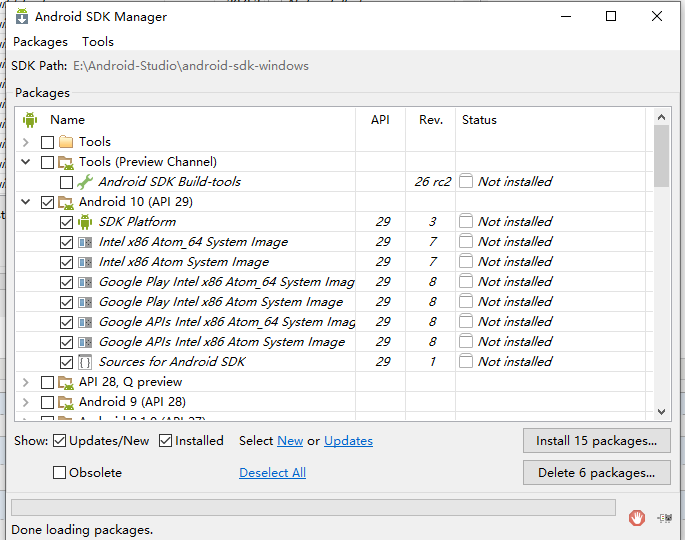This screenshot has width=685, height=540.
Task: Click Google APIs Intel x86 Atom System Image icon
Action: point(85,342)
